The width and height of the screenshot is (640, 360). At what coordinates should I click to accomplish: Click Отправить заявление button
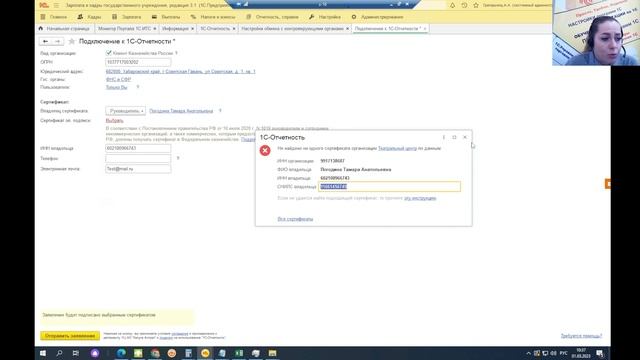click(x=70, y=336)
